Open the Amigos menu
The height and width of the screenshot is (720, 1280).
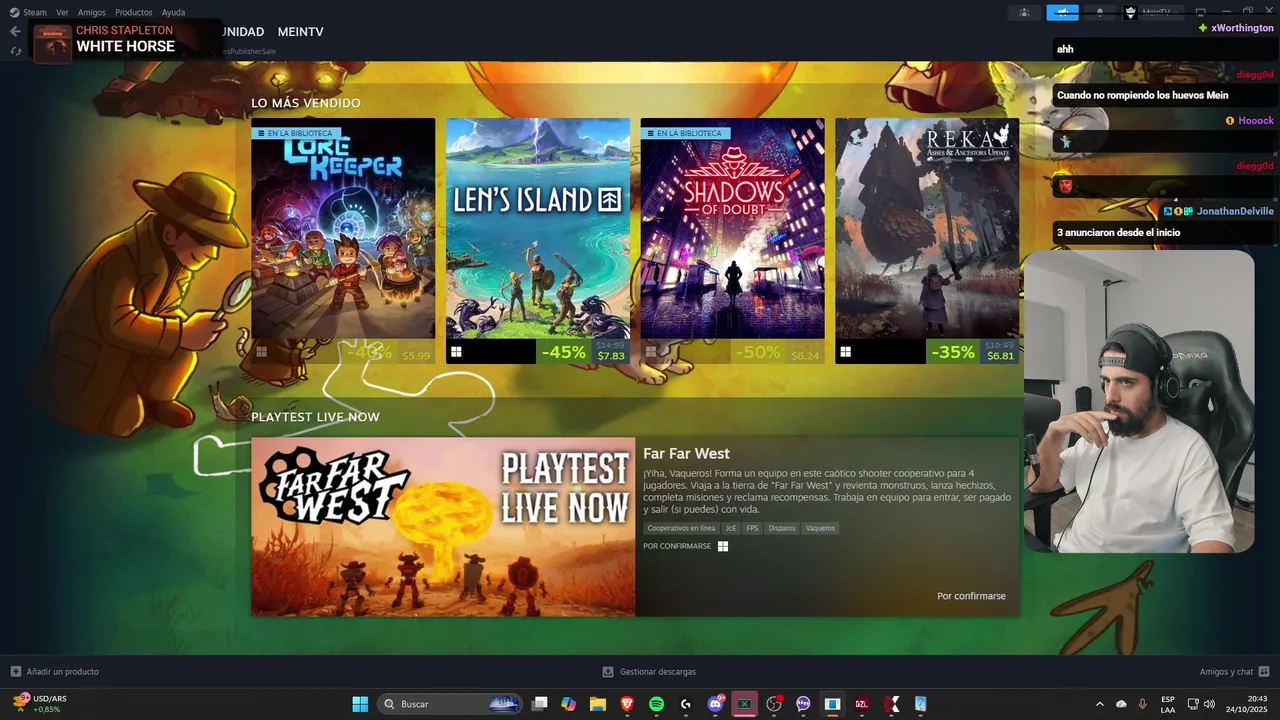[92, 12]
